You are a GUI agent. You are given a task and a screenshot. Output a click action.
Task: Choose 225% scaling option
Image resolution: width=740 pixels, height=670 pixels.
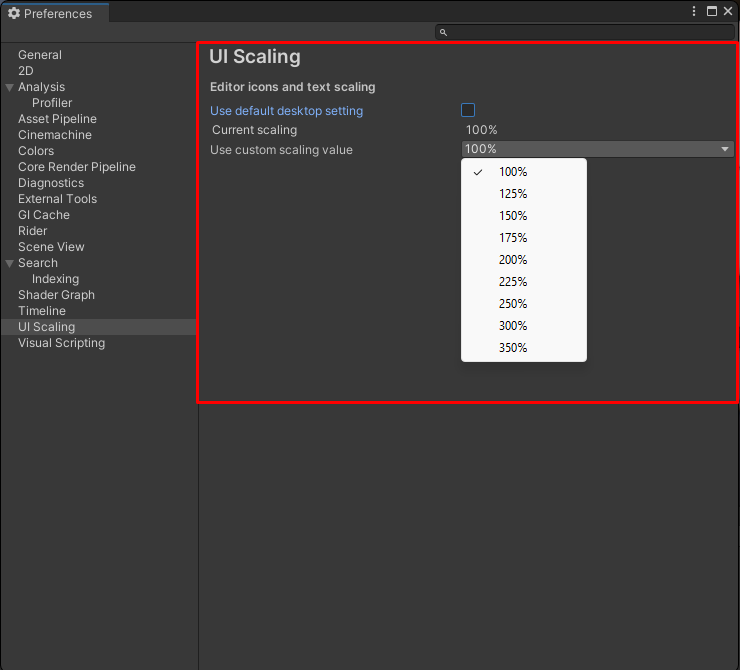tap(524, 282)
